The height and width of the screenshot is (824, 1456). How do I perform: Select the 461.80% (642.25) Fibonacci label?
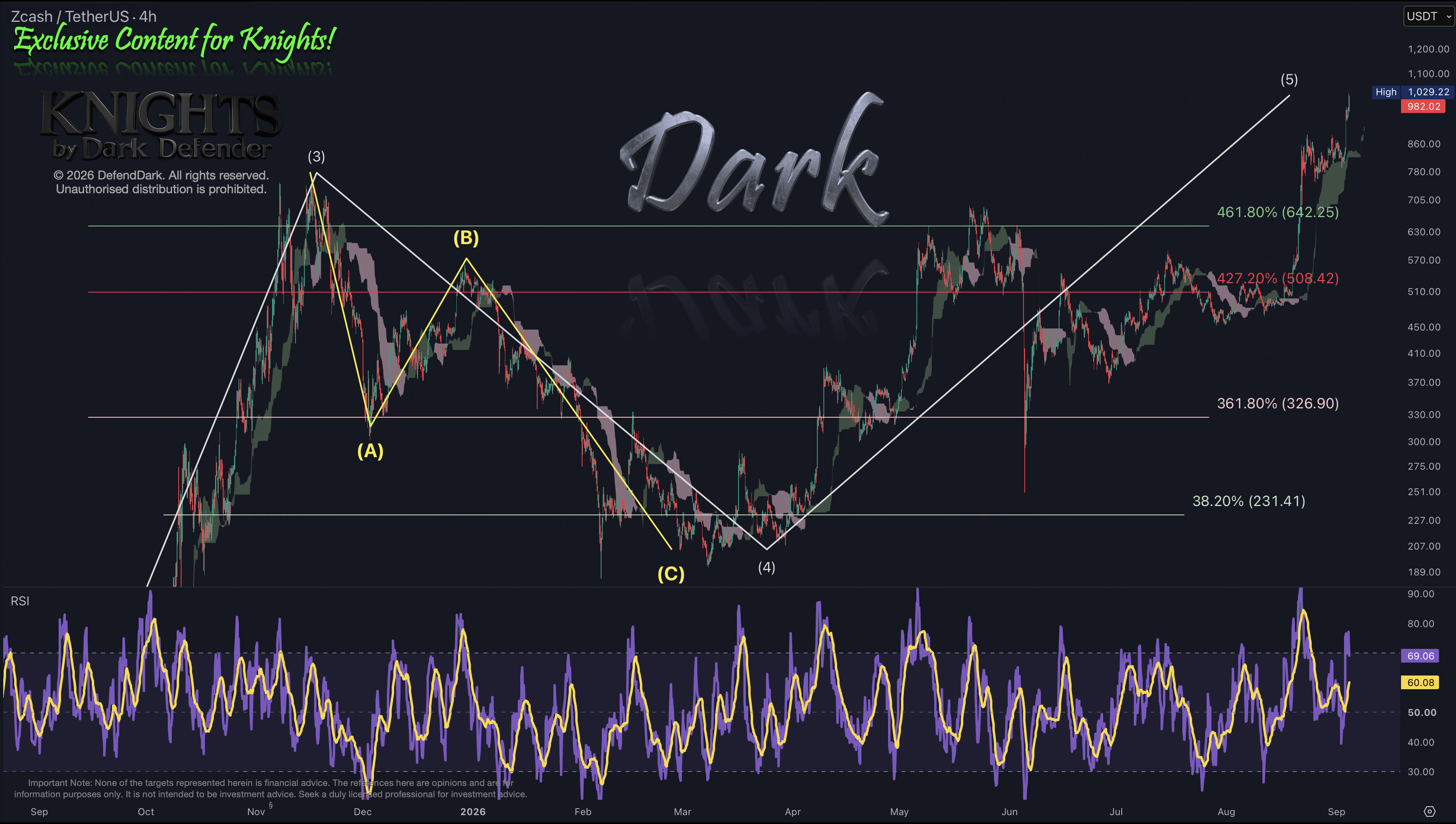[1278, 212]
